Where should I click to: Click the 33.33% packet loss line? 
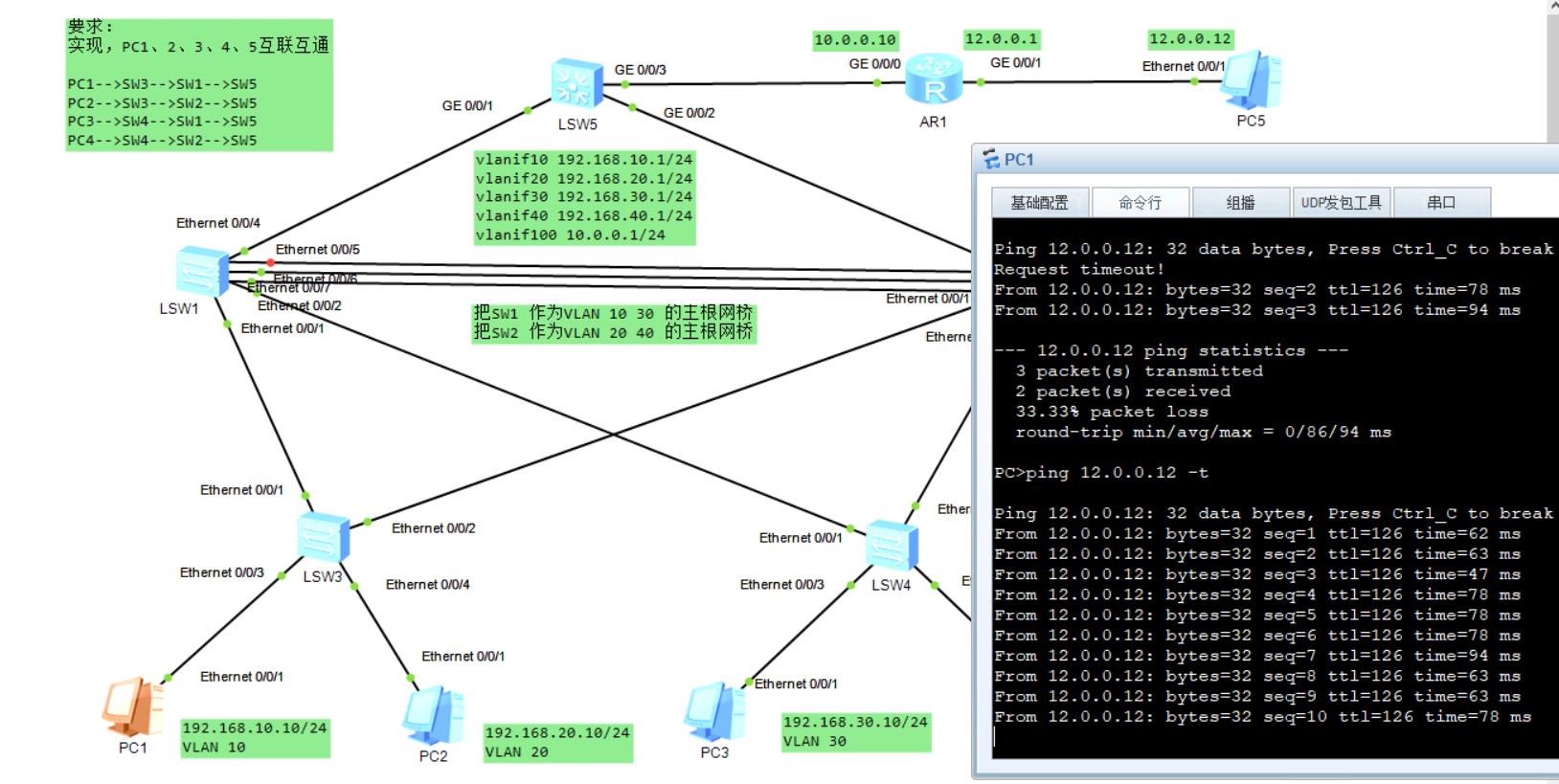[1112, 412]
